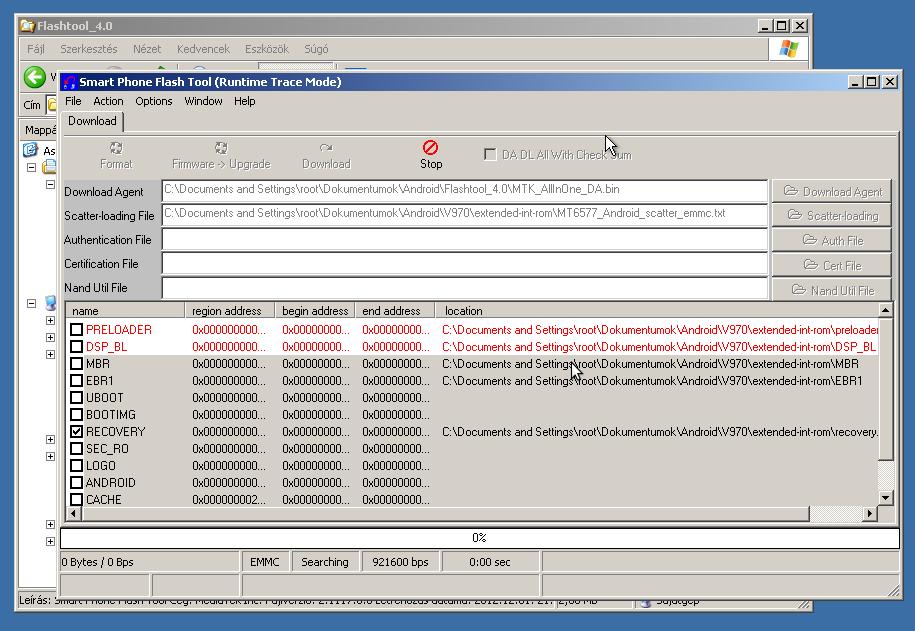
Task: Click the Flashtool_4.0 folder icon in the title bar
Action: click(x=27, y=26)
